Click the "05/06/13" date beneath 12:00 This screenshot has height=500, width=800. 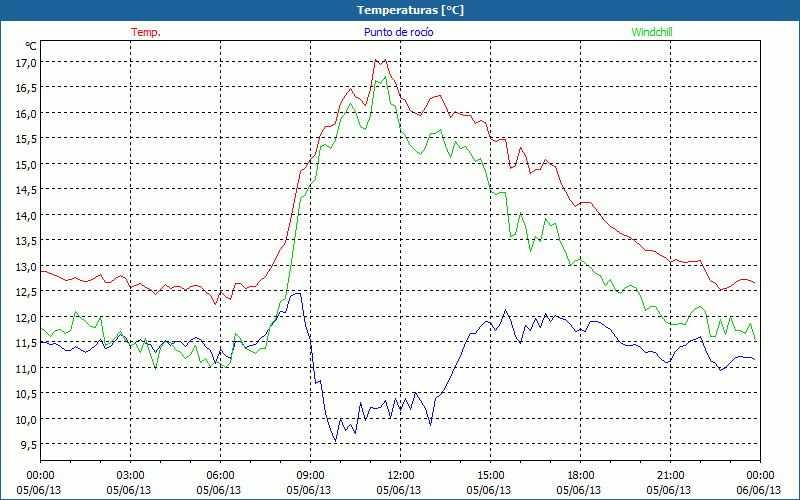click(x=399, y=490)
